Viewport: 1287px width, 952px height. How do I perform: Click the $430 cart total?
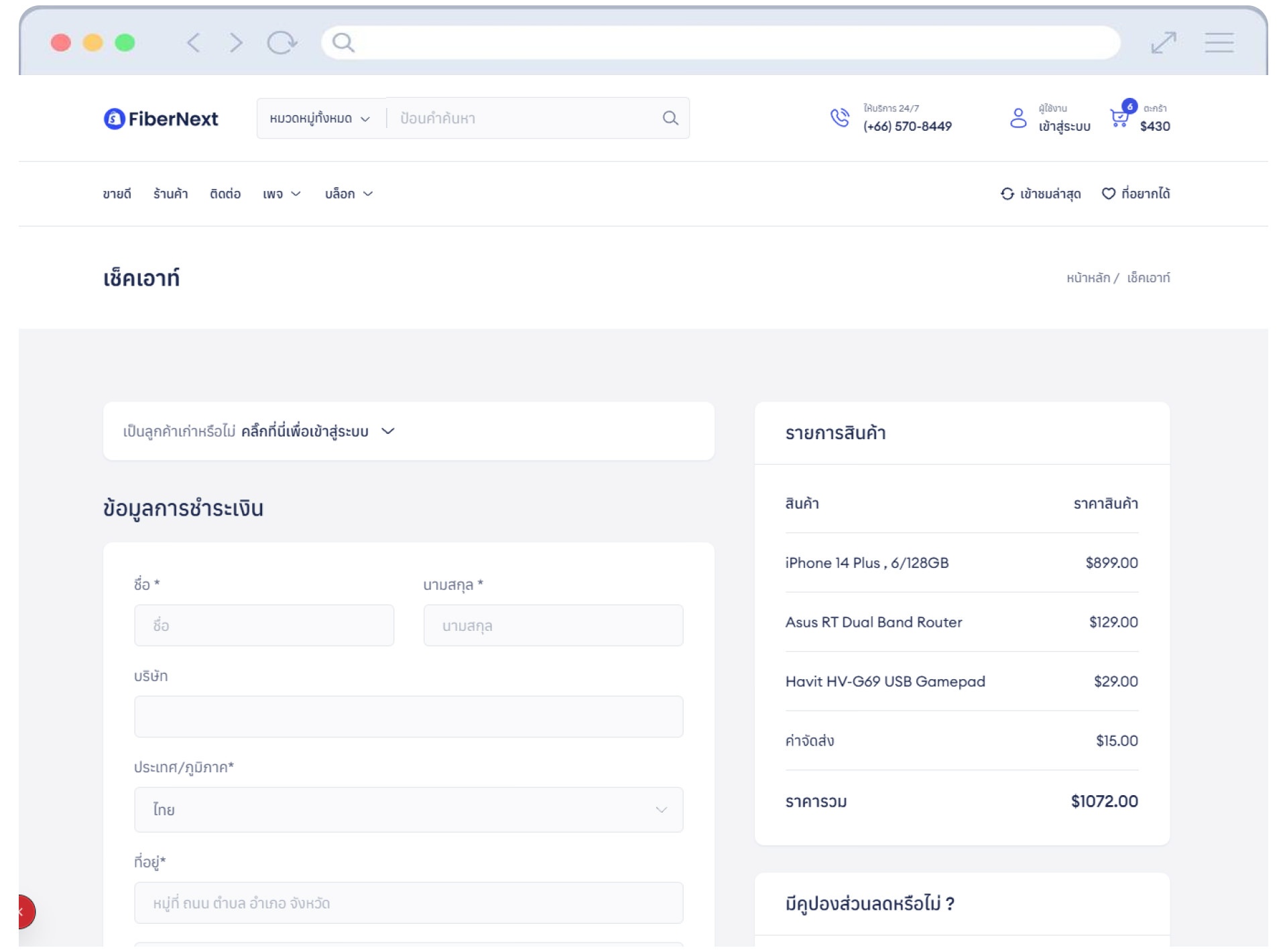1155,126
